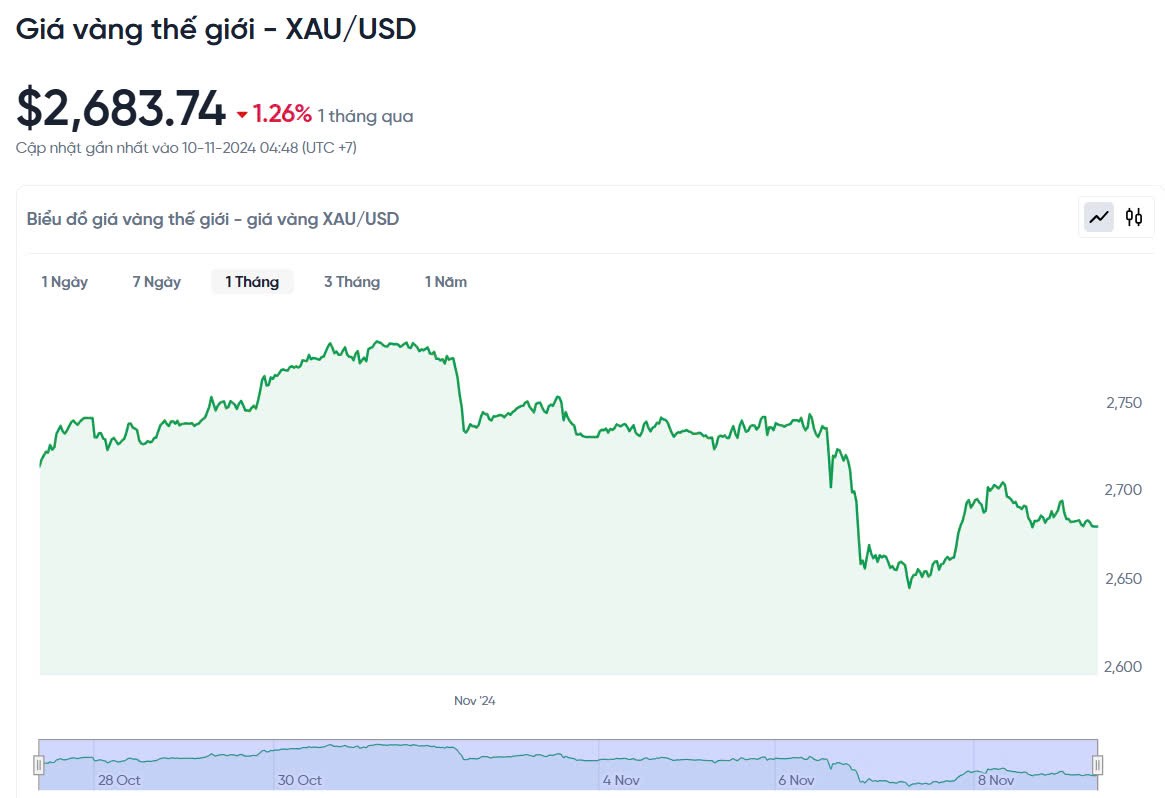Screen dimensions: 1165x798
Task: Click 6 Nov in the navigator timeline
Action: coord(797,780)
